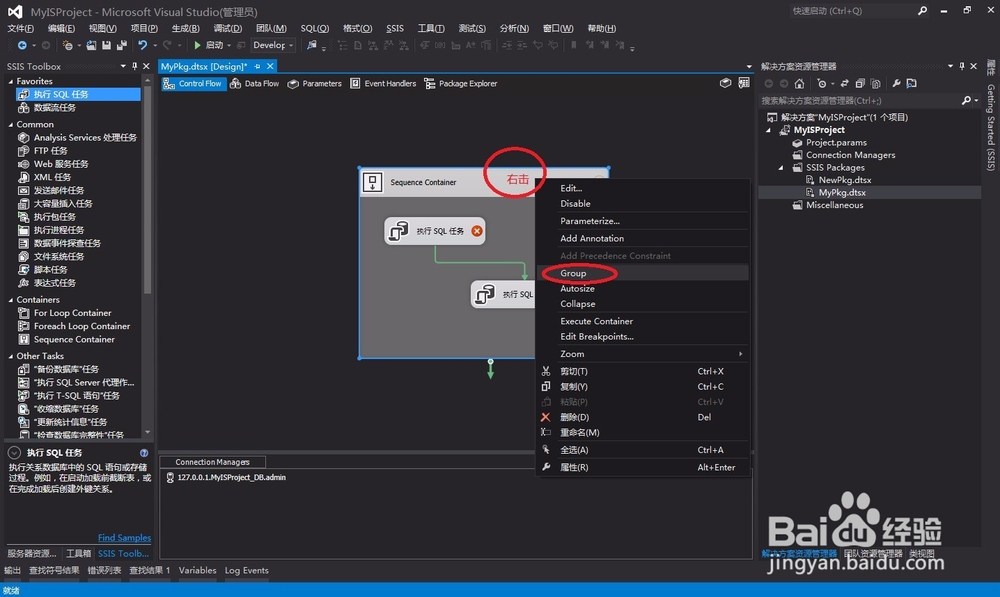Click the Properties wrench icon in Solution Explorer
Screen dimensions: 1000x597
(896, 84)
